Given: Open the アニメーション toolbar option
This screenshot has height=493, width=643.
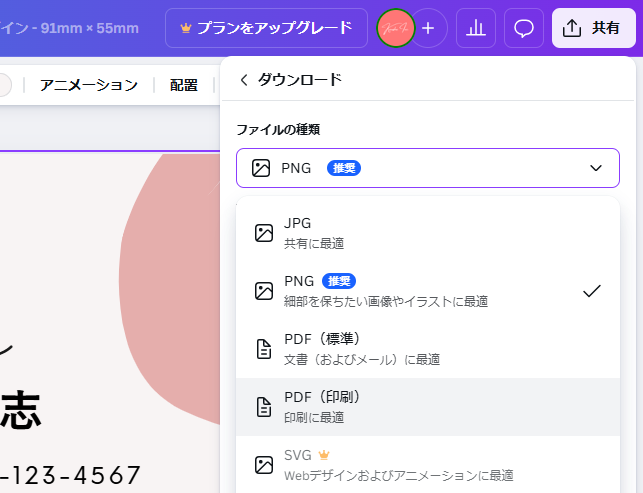Looking at the screenshot, I should tap(89, 85).
